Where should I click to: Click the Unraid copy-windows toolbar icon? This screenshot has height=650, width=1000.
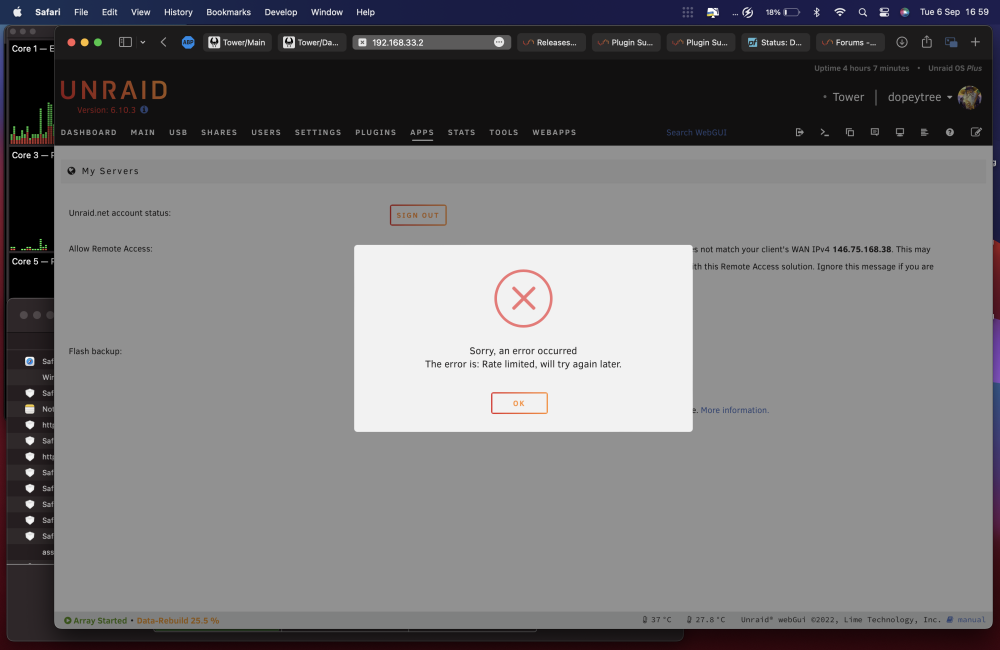point(849,132)
